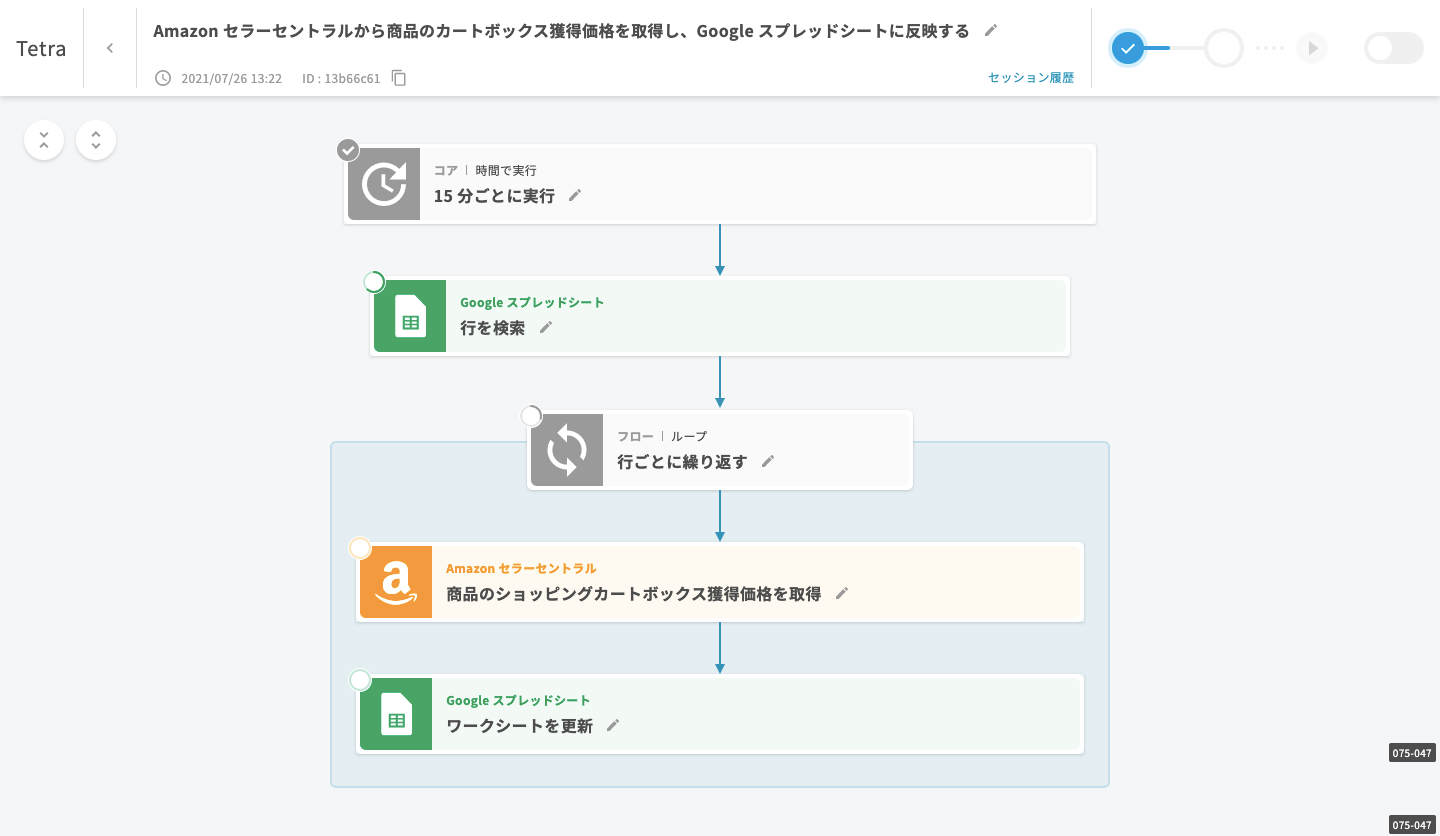The height and width of the screenshot is (836, 1440).
Task: Click the 2021/07/26 13:22 timestamp
Action: pos(232,78)
